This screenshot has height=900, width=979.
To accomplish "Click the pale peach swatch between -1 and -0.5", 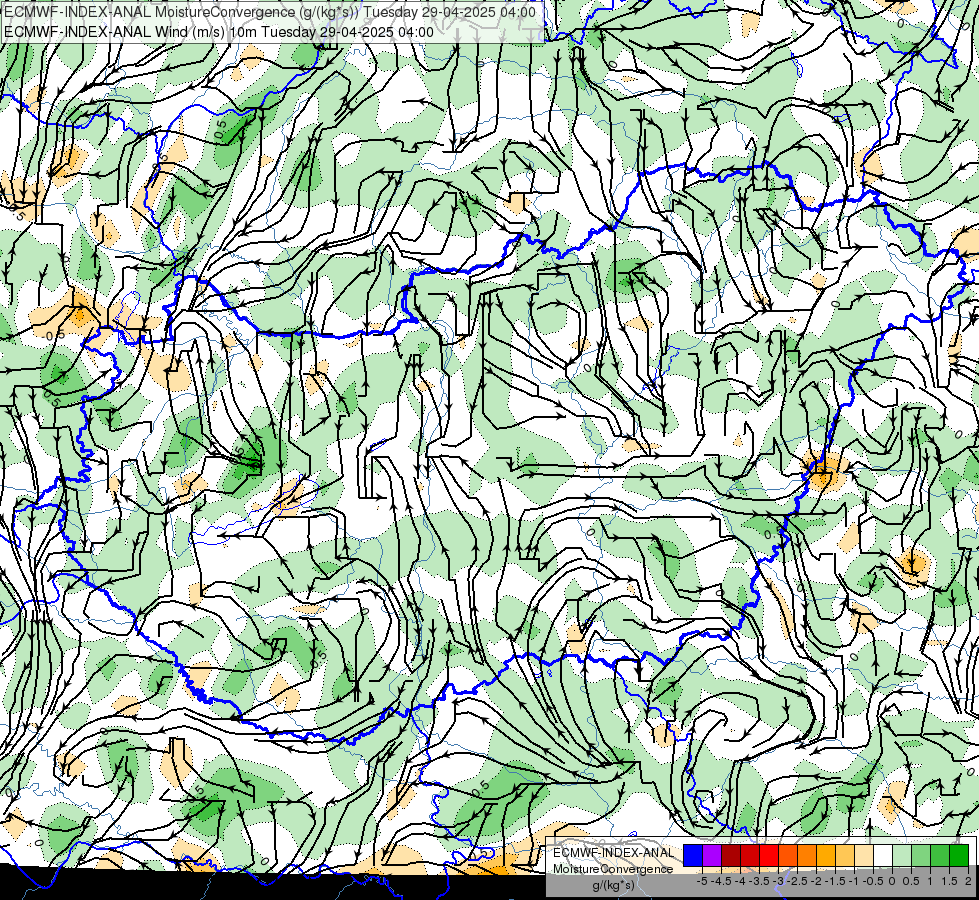I will pos(864,856).
